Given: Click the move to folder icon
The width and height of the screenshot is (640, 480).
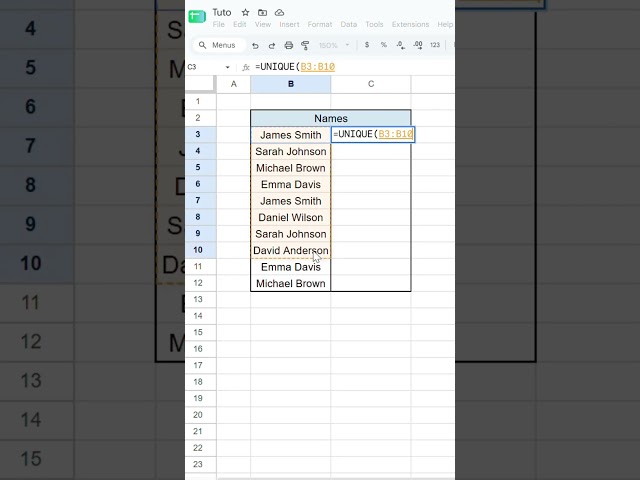Looking at the screenshot, I should click(262, 13).
